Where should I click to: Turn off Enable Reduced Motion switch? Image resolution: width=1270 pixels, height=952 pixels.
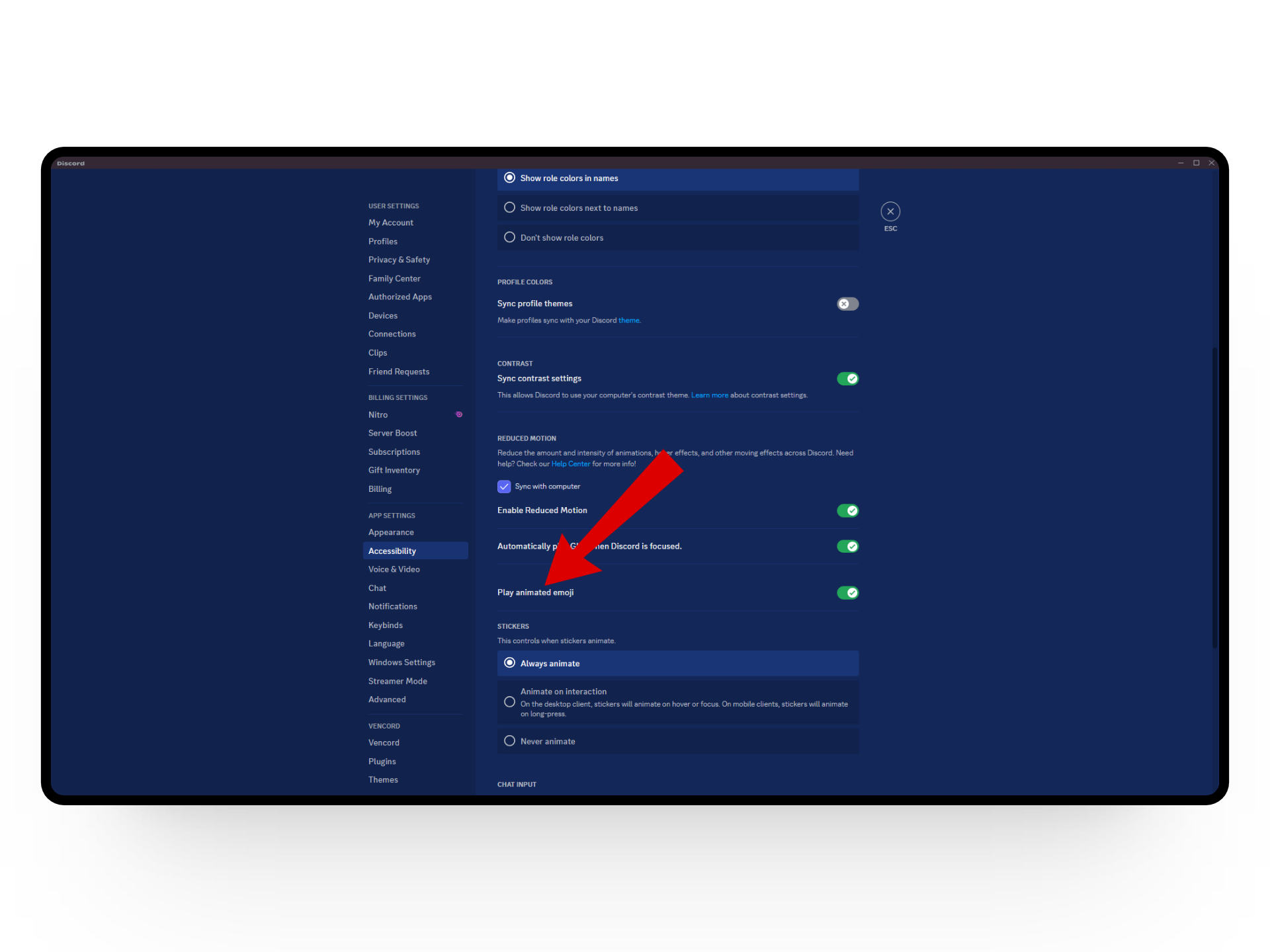click(847, 510)
